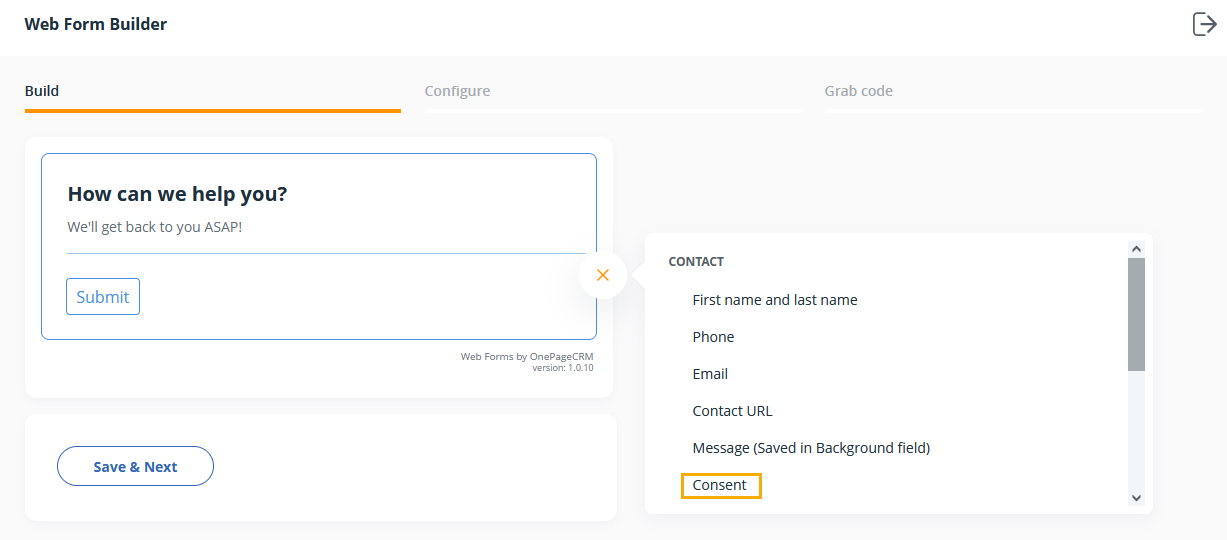1227x540 pixels.
Task: Add the First name and last name field
Action: (775, 300)
